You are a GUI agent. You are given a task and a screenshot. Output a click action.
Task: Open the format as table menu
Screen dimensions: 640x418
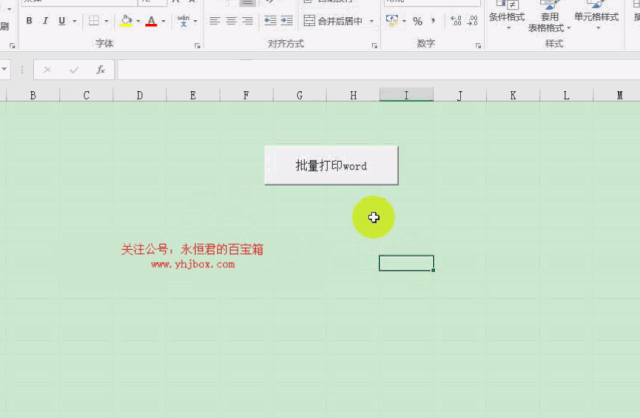(549, 20)
